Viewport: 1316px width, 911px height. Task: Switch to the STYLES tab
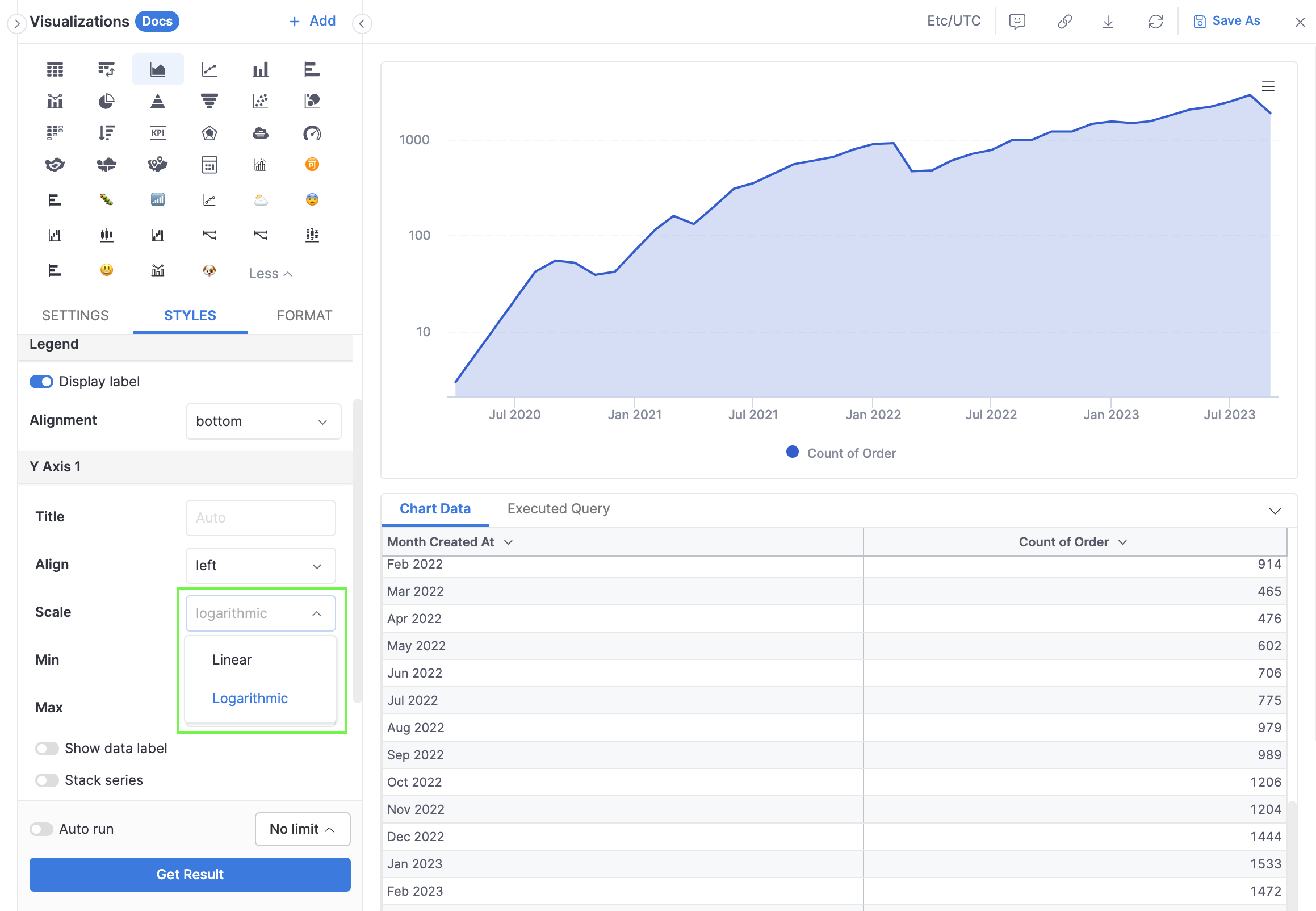pos(190,315)
